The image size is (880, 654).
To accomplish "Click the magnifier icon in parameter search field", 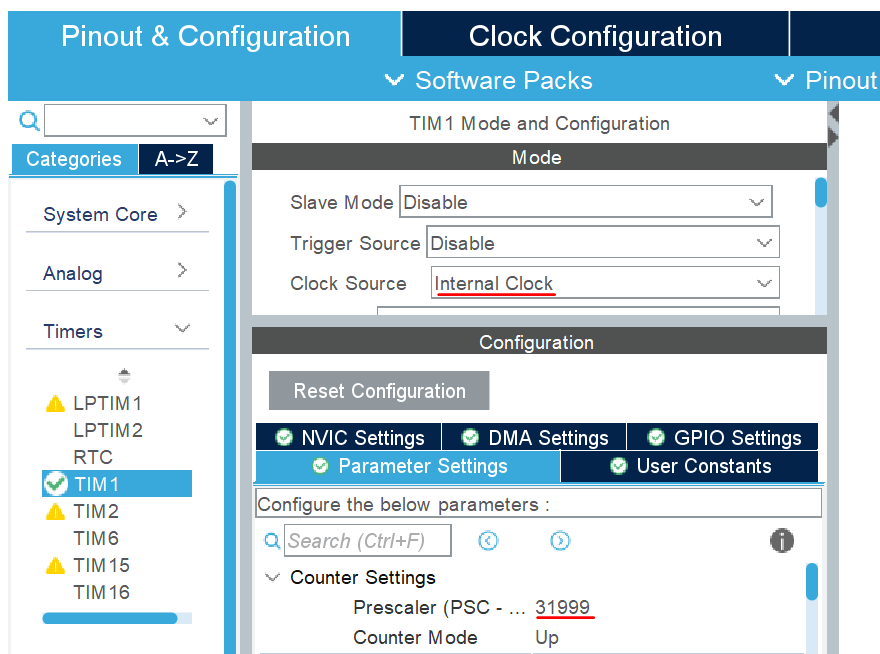I will (x=271, y=540).
